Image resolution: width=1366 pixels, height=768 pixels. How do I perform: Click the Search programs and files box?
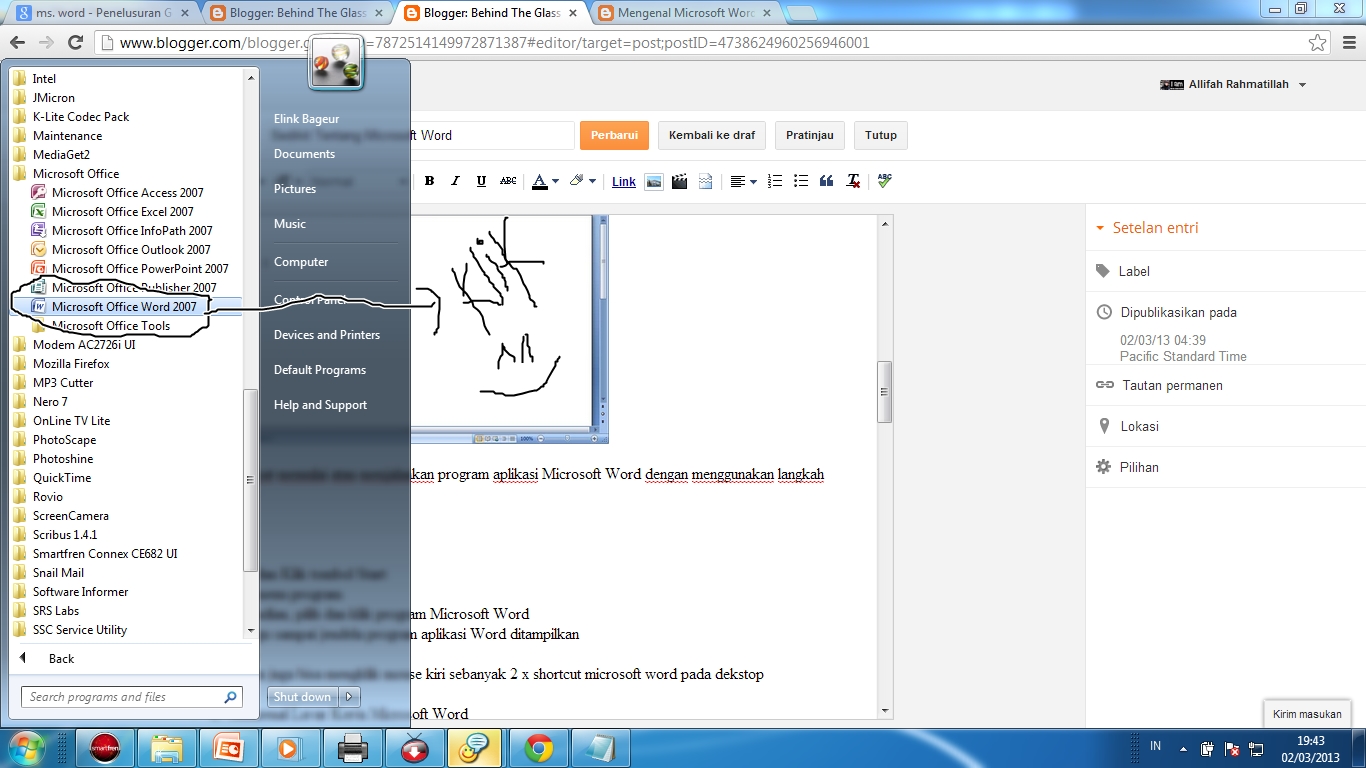point(132,697)
